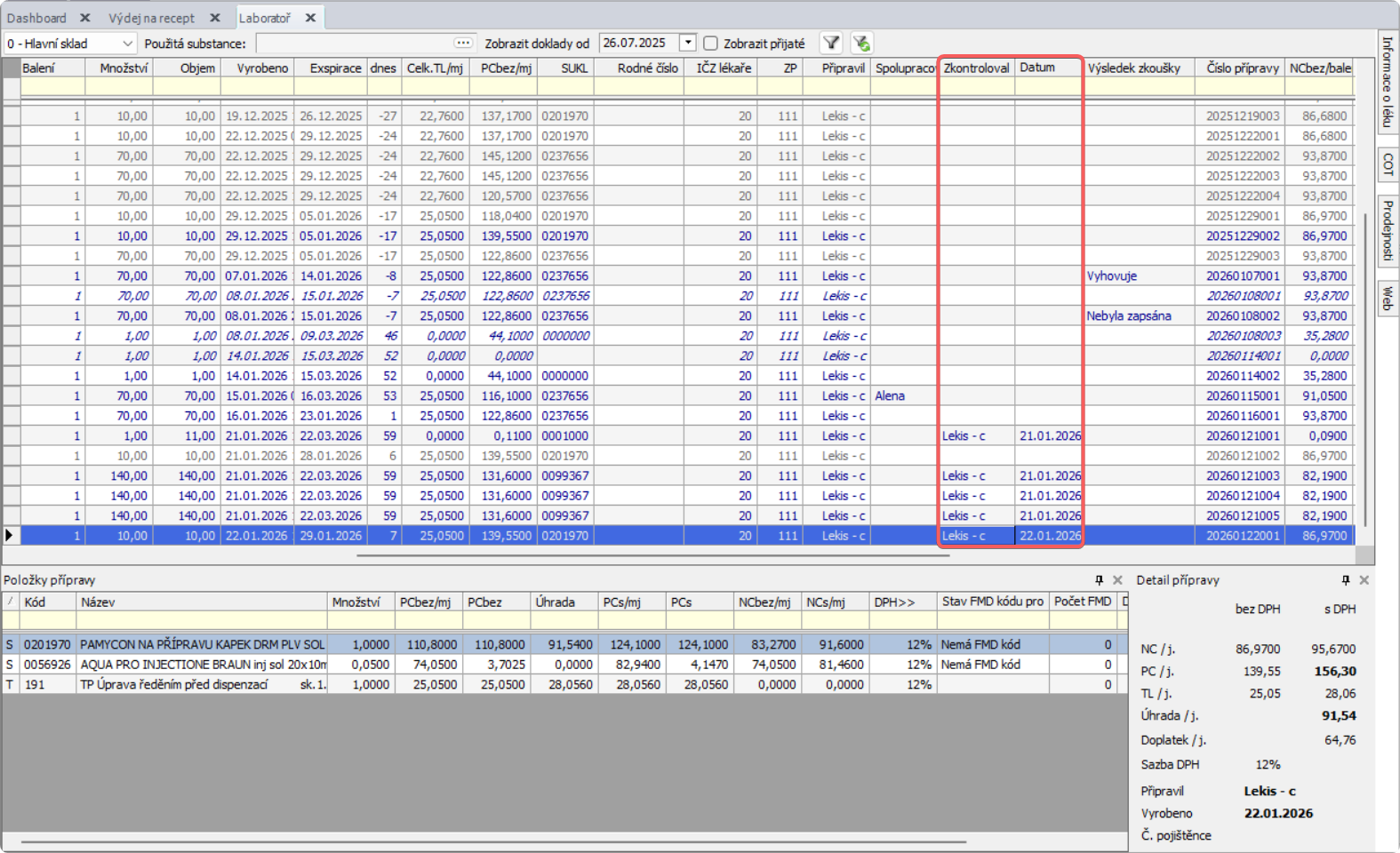Open the 0 - Hlavní sklad dropdown
1400x853 pixels.
click(x=128, y=44)
